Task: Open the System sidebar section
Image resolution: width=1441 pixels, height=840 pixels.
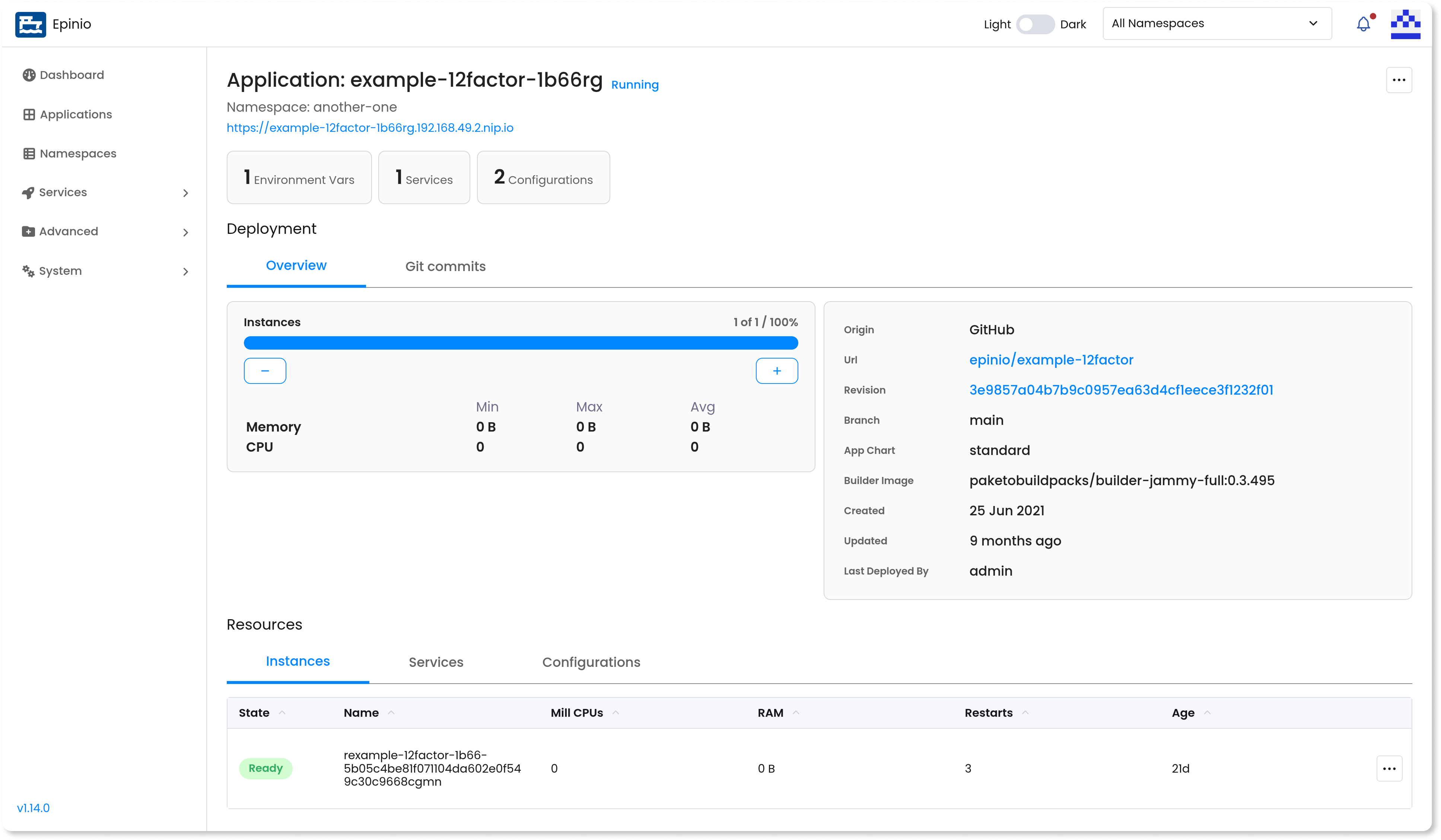Action: (x=105, y=271)
